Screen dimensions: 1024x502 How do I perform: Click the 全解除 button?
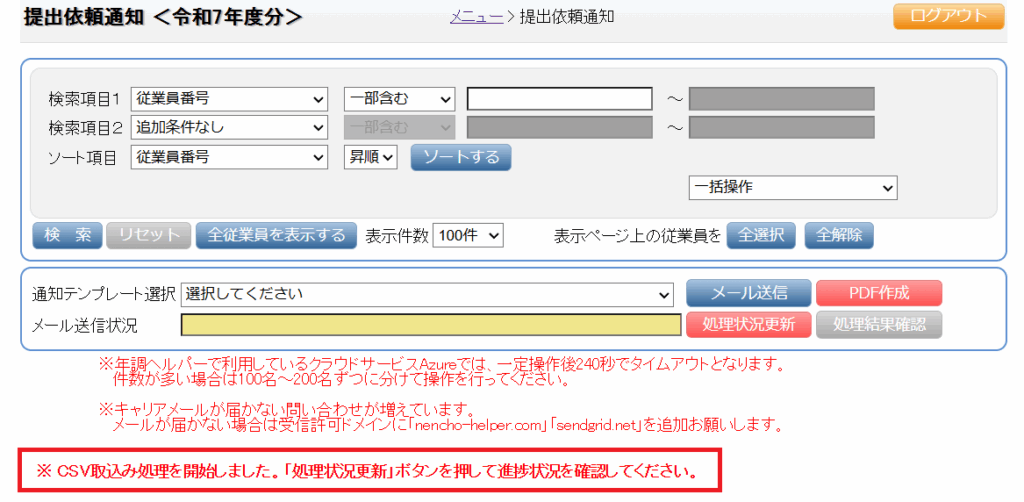coord(839,235)
